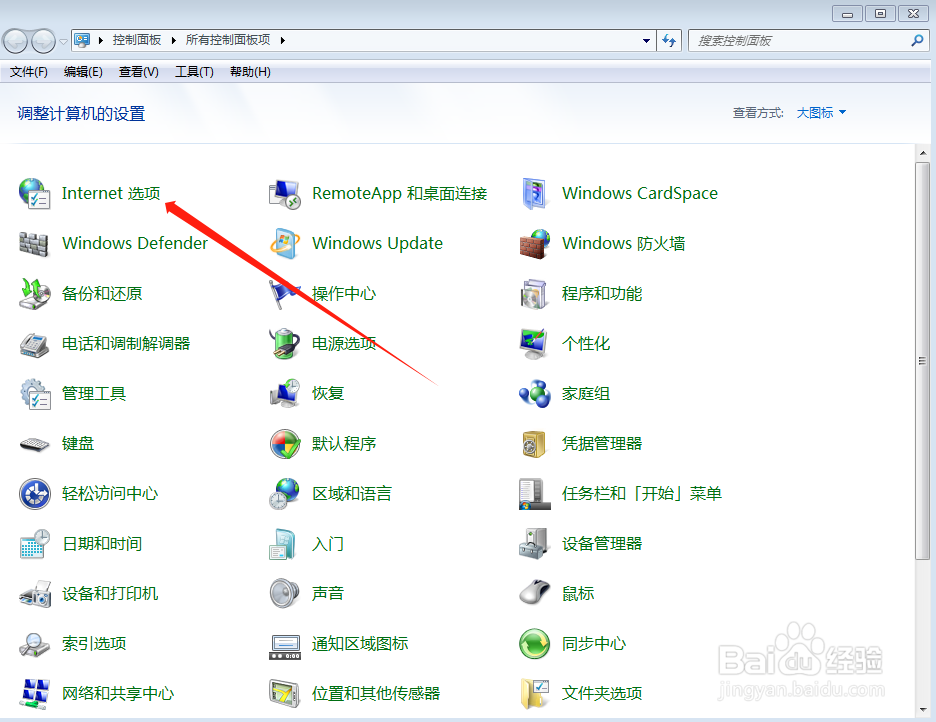Click the scrollbar down arrow

923,709
